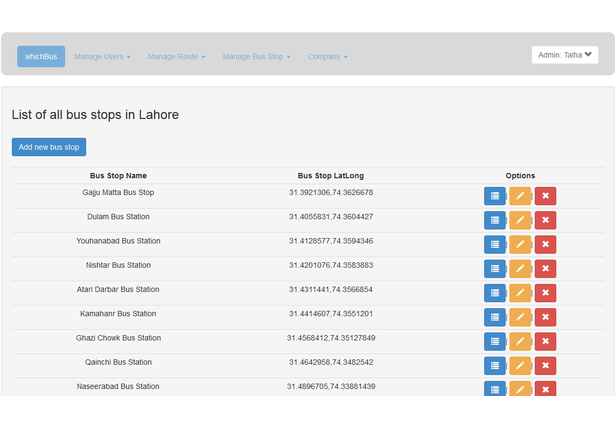Expand Manage Bus Stop menu

(257, 56)
